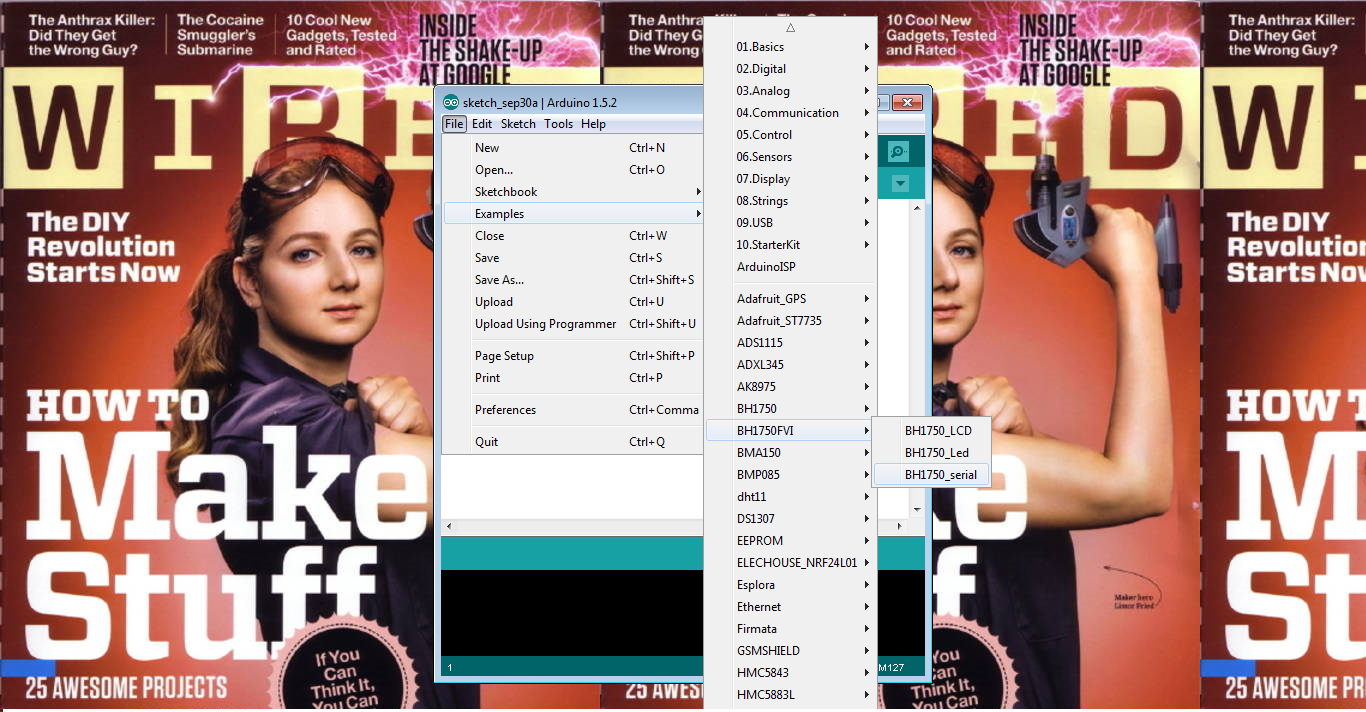Choose Open... from File menu

573,170
